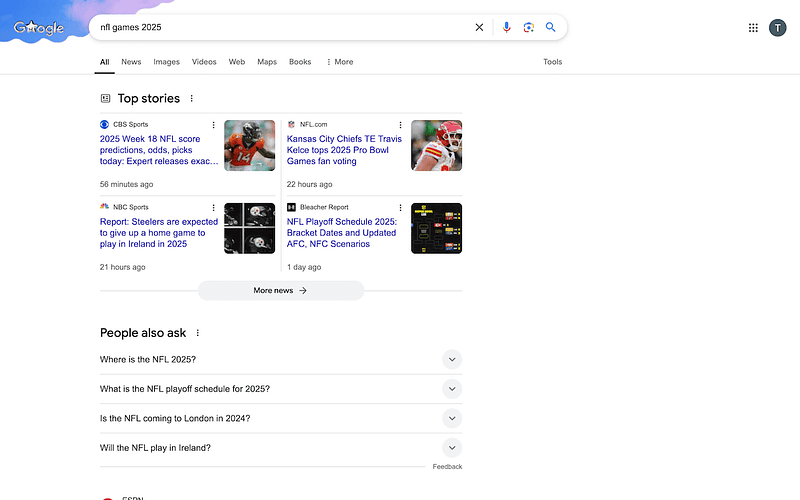The width and height of the screenshot is (800, 500).
Task: Open the Google apps grid
Action: click(x=753, y=28)
